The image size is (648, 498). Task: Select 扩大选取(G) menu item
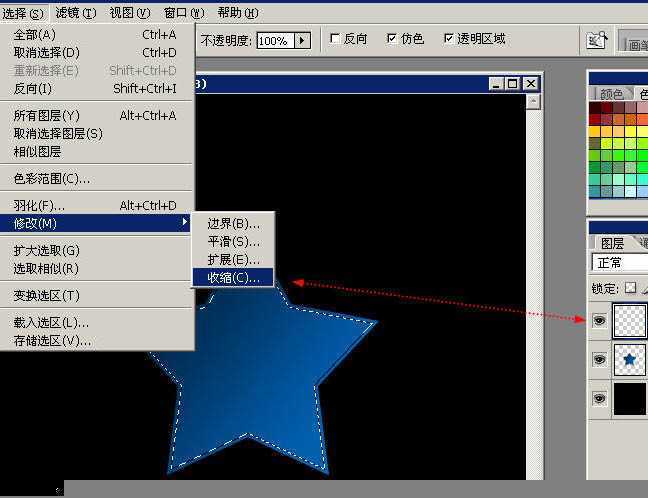[x=95, y=250]
